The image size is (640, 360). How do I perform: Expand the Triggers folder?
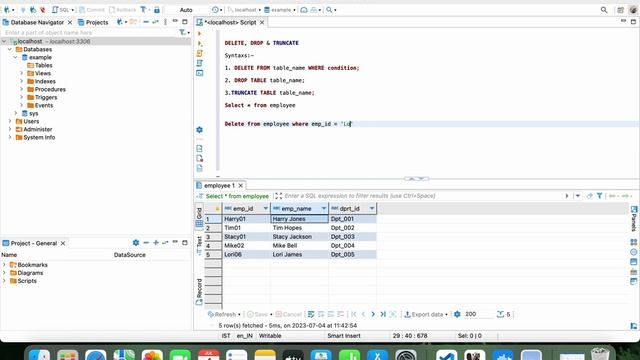[x=22, y=97]
